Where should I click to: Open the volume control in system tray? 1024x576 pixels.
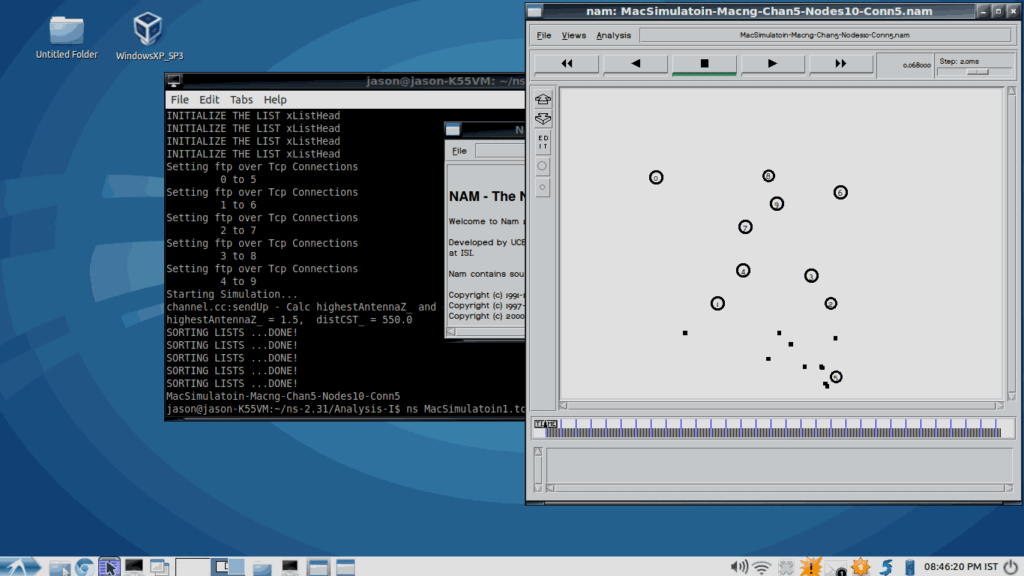tap(739, 567)
